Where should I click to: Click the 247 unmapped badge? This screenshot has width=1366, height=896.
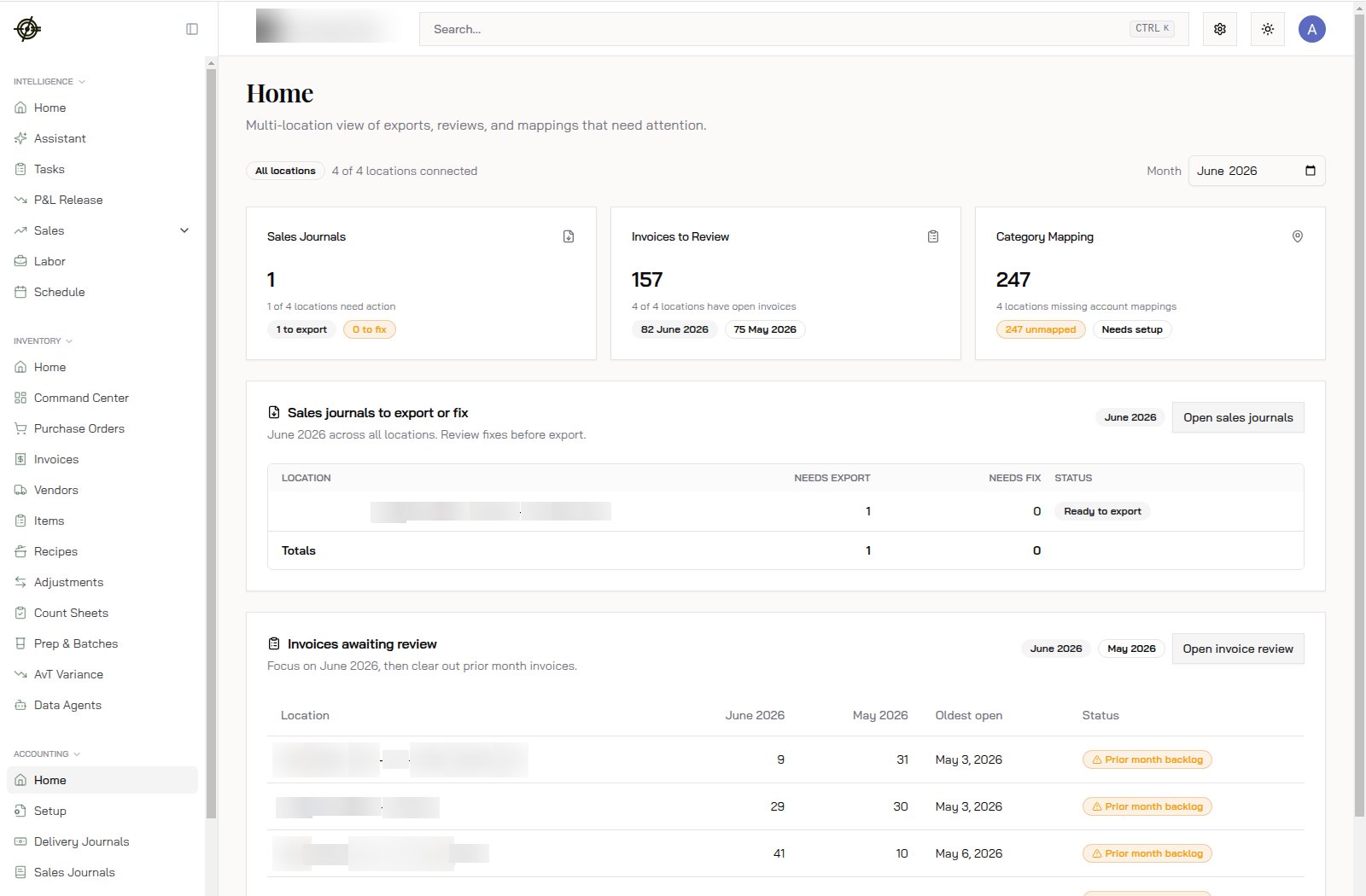pyautogui.click(x=1041, y=329)
